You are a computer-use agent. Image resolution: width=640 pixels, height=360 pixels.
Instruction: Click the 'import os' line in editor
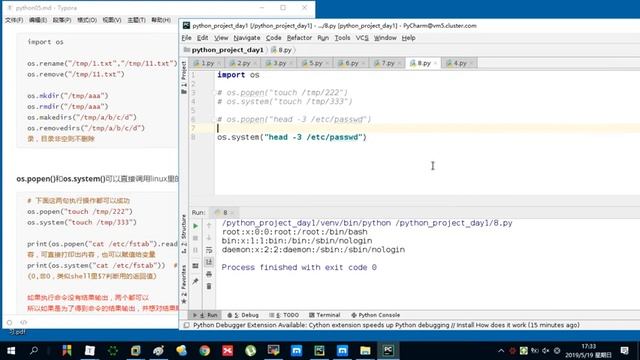(238, 75)
